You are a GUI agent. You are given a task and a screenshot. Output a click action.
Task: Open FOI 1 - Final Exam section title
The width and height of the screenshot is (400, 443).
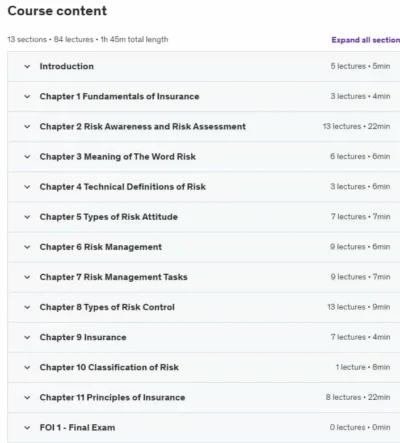pos(77,427)
